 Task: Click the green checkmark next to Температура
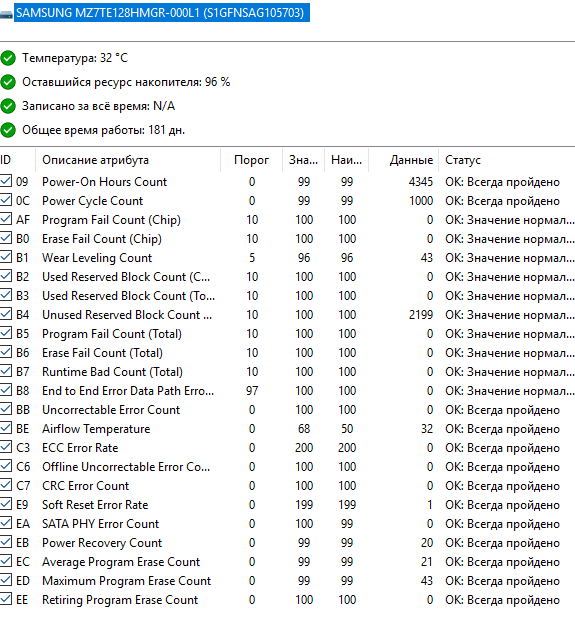pos(8,58)
